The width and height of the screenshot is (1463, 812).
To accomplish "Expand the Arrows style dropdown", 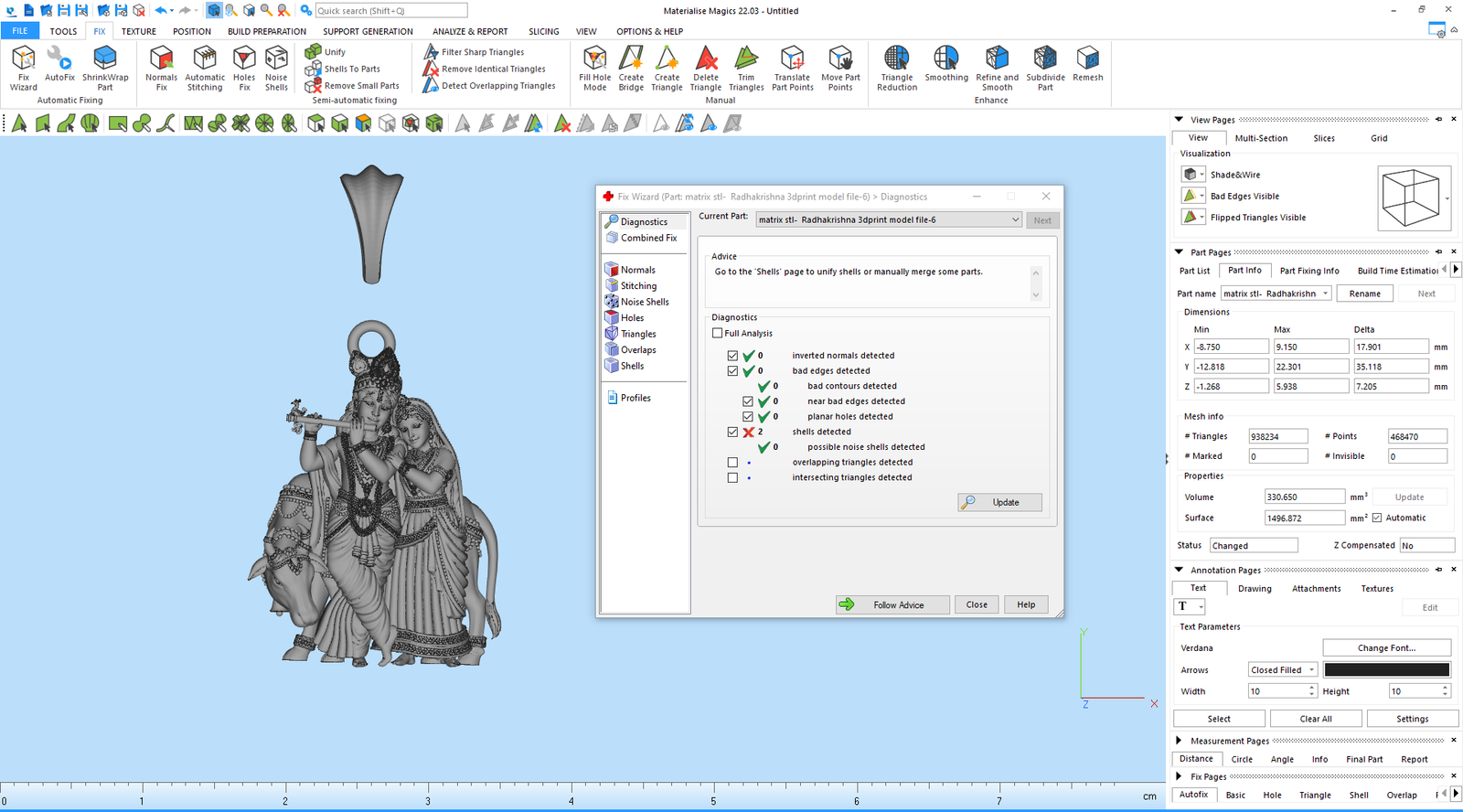I will click(1311, 670).
